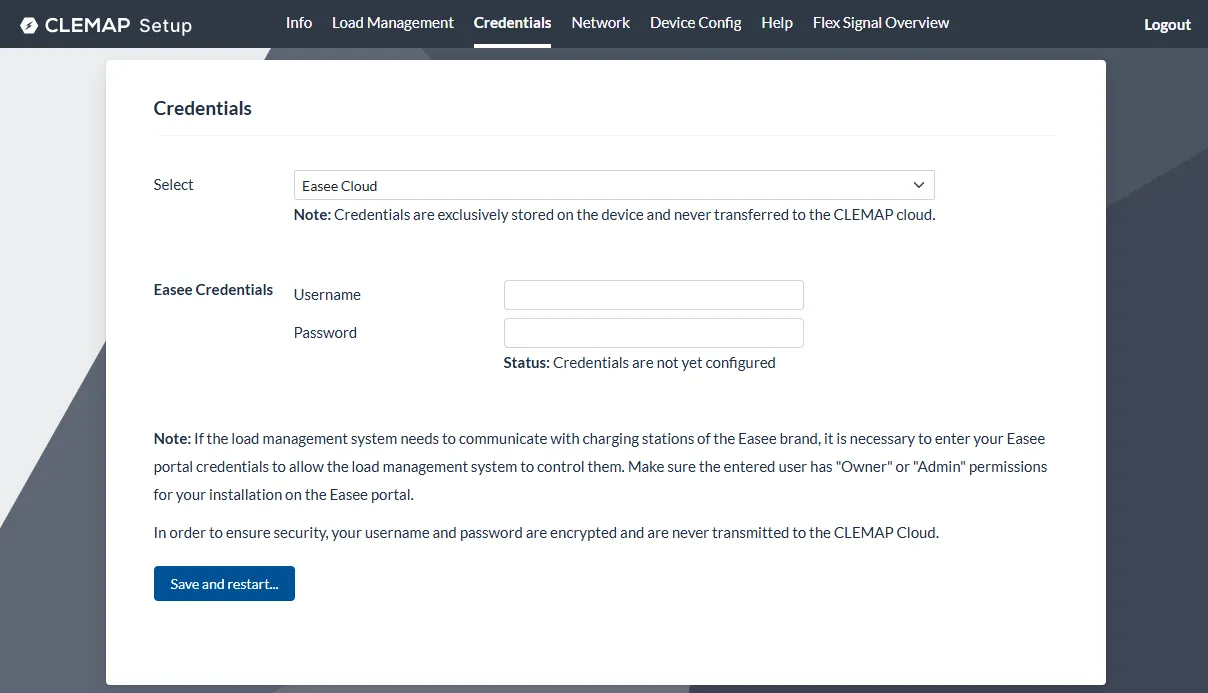Go to the Network tab

[600, 22]
